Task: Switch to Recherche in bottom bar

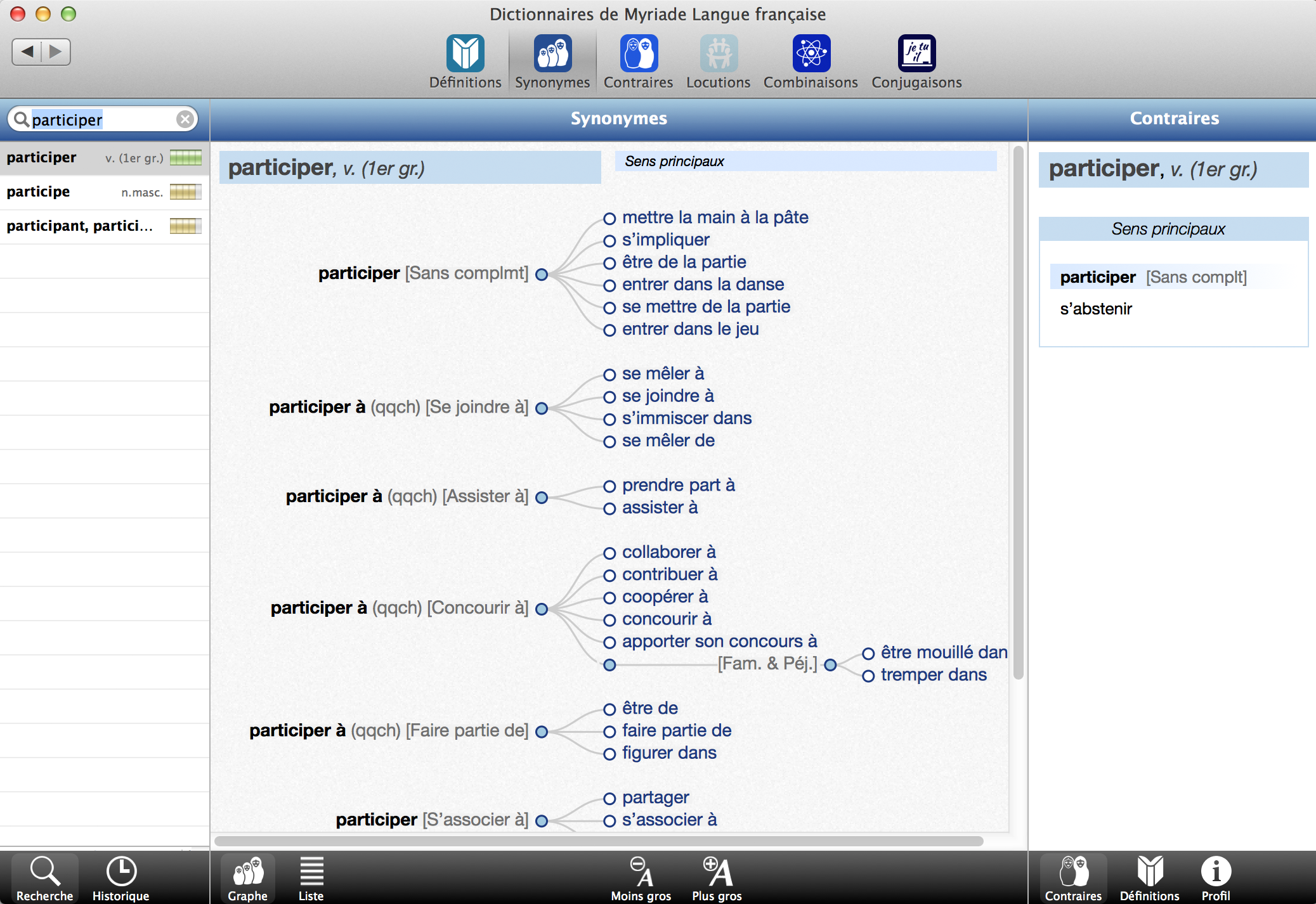Action: click(44, 878)
